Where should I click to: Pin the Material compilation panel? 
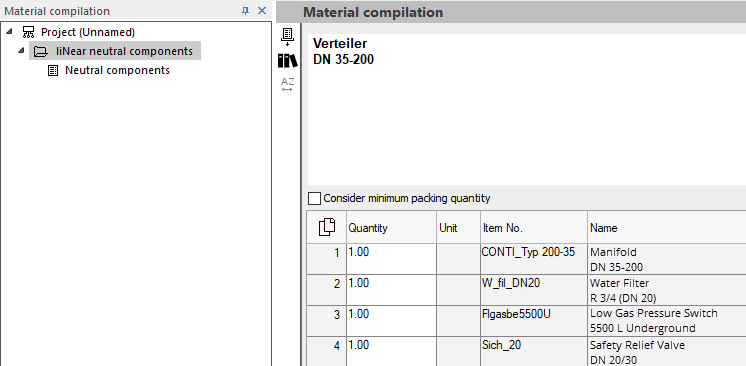click(x=245, y=10)
